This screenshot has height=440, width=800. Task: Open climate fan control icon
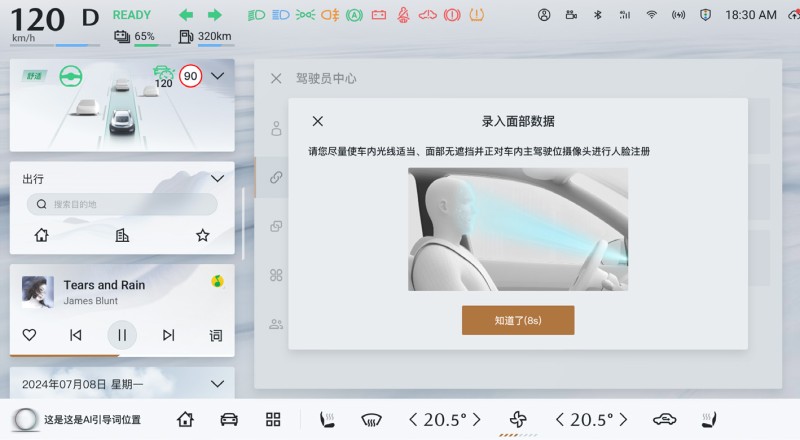click(x=518, y=420)
